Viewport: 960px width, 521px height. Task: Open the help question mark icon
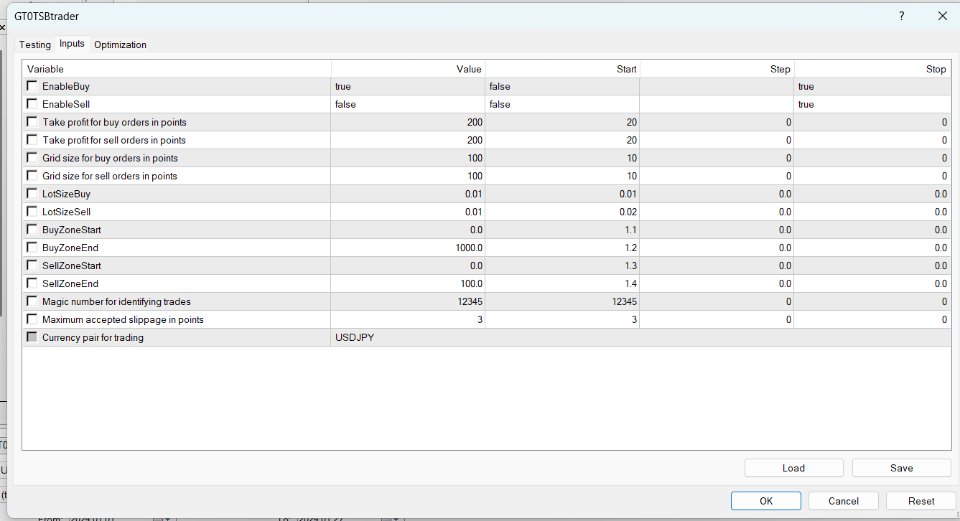pos(901,16)
